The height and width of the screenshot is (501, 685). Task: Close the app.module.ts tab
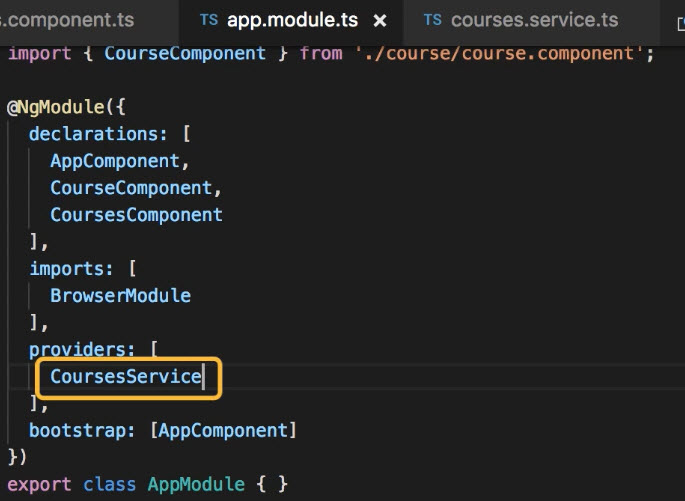click(x=380, y=21)
